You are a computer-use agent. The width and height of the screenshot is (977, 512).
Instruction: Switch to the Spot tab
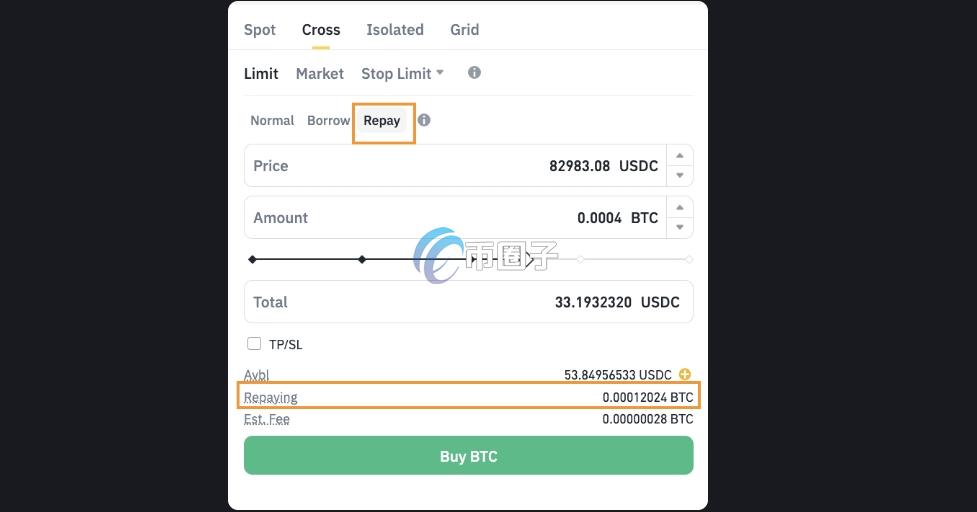(260, 30)
